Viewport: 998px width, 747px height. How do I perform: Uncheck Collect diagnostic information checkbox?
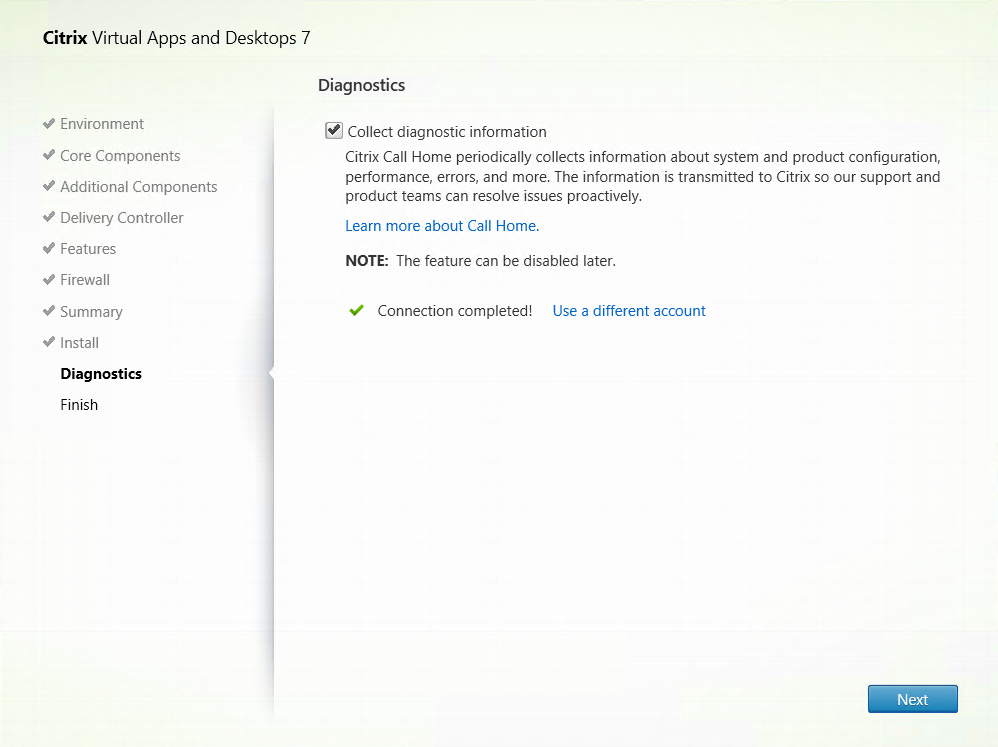(x=334, y=131)
